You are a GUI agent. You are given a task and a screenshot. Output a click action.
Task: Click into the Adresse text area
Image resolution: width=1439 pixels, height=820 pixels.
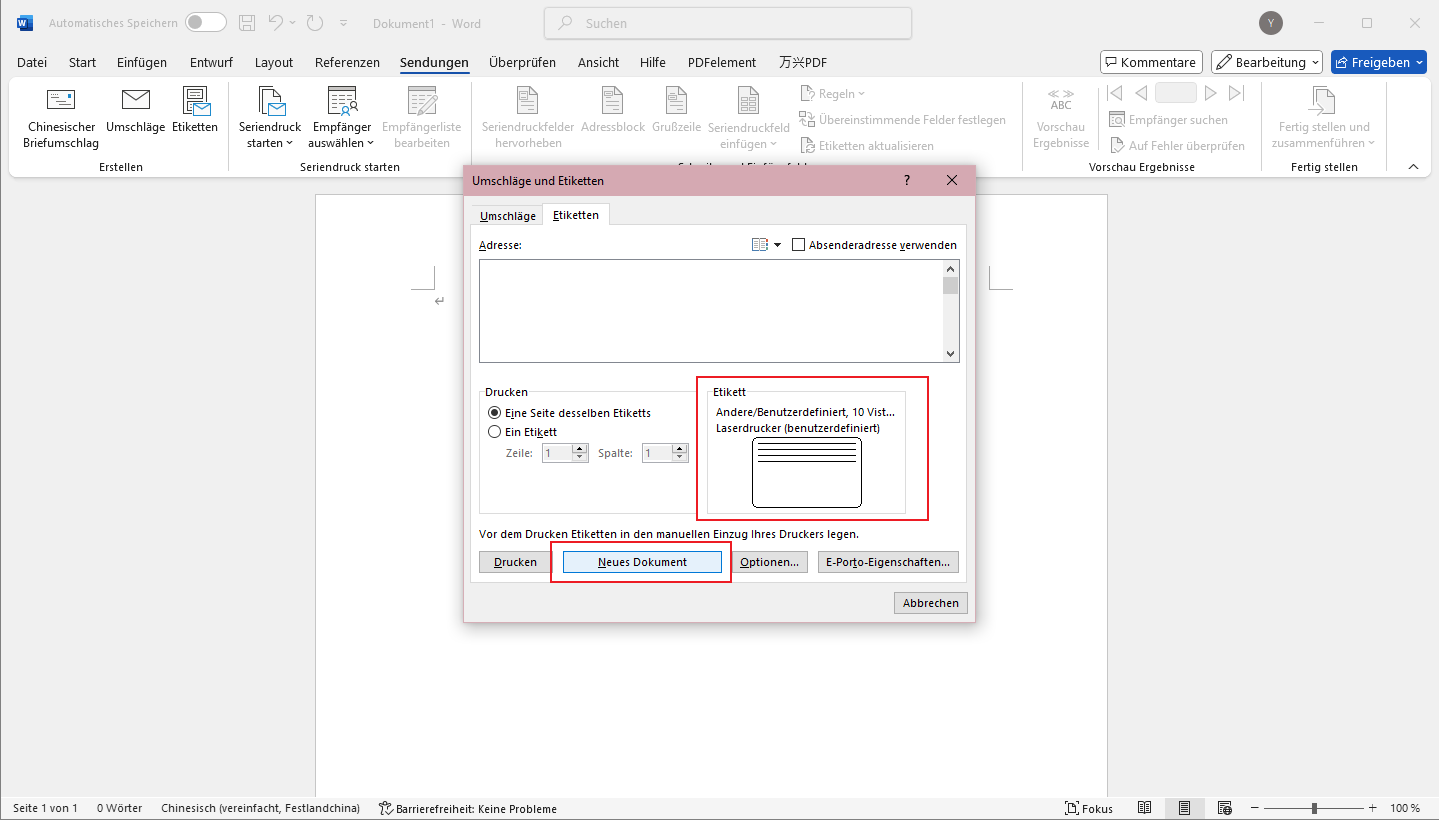point(711,311)
